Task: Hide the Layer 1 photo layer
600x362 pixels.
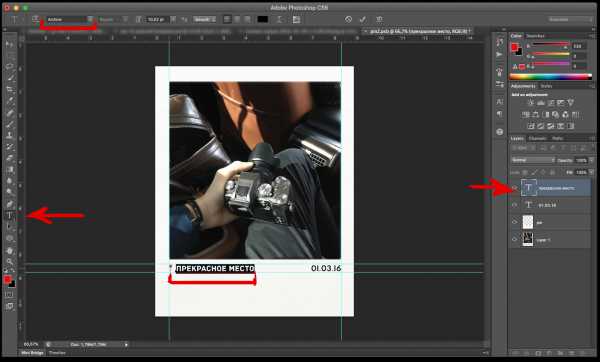Action: (x=515, y=240)
